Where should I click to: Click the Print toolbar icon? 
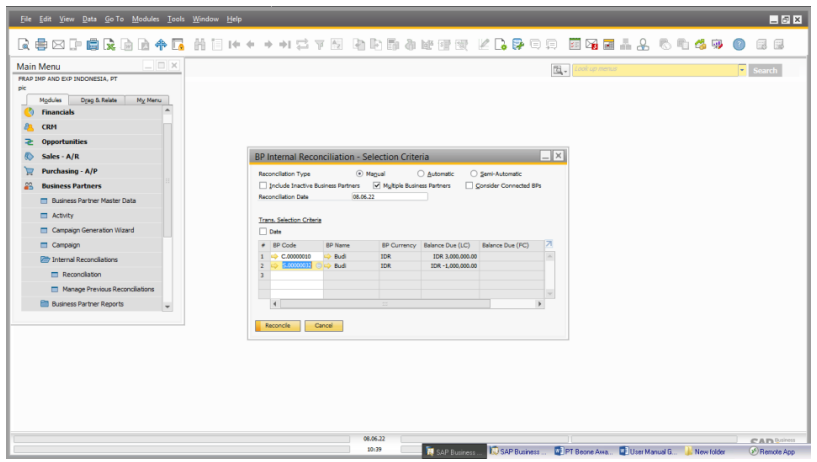41,44
